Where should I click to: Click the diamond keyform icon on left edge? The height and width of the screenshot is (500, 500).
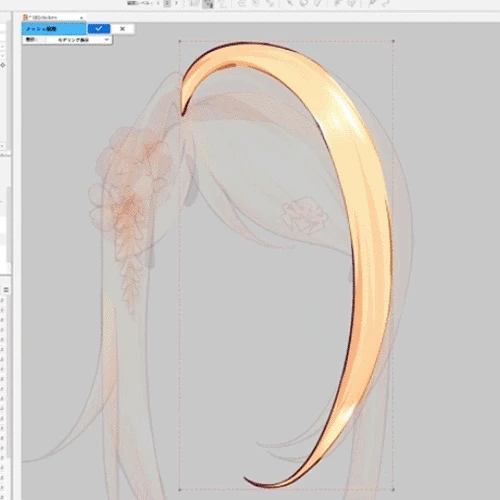(3, 65)
